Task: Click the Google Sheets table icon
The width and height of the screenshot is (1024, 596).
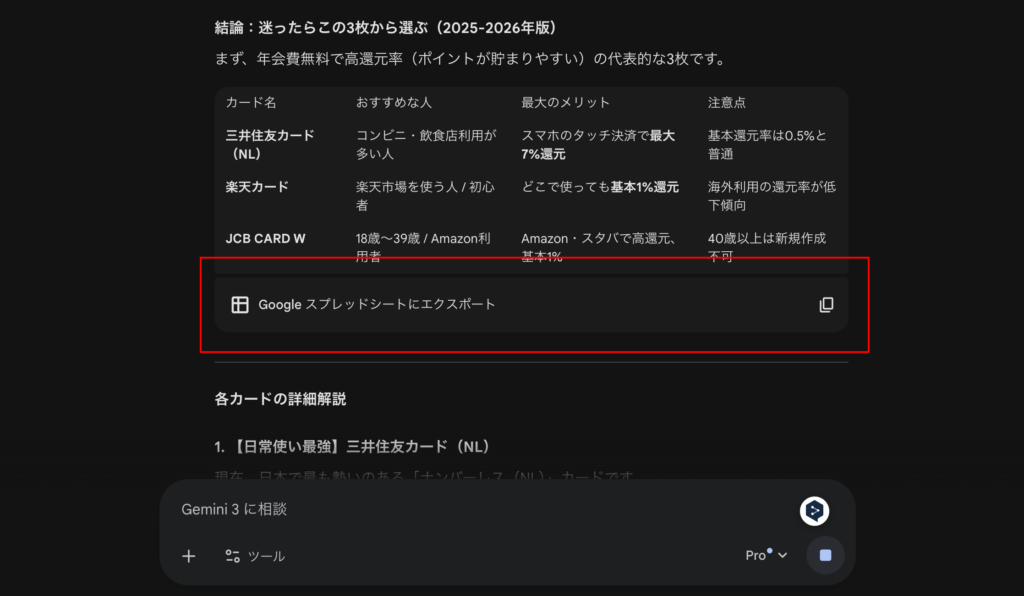Action: tap(240, 305)
